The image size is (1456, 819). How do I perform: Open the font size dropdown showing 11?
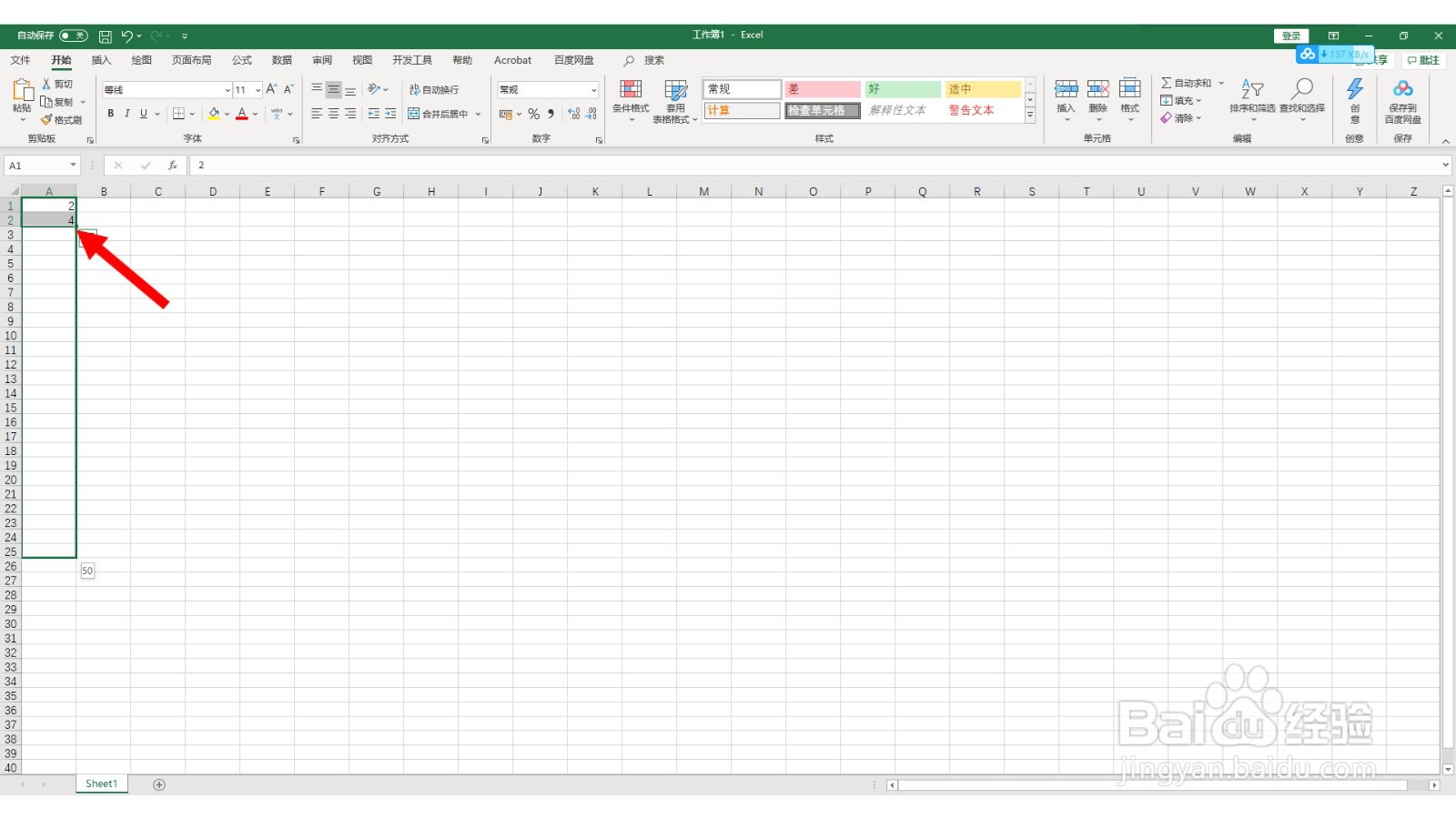tap(258, 90)
